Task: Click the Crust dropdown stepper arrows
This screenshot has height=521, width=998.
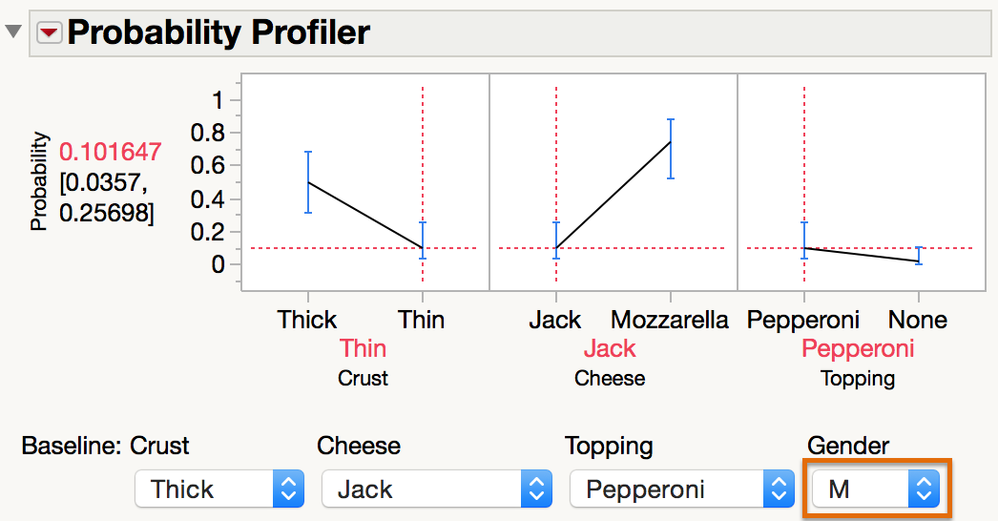Action: point(288,489)
